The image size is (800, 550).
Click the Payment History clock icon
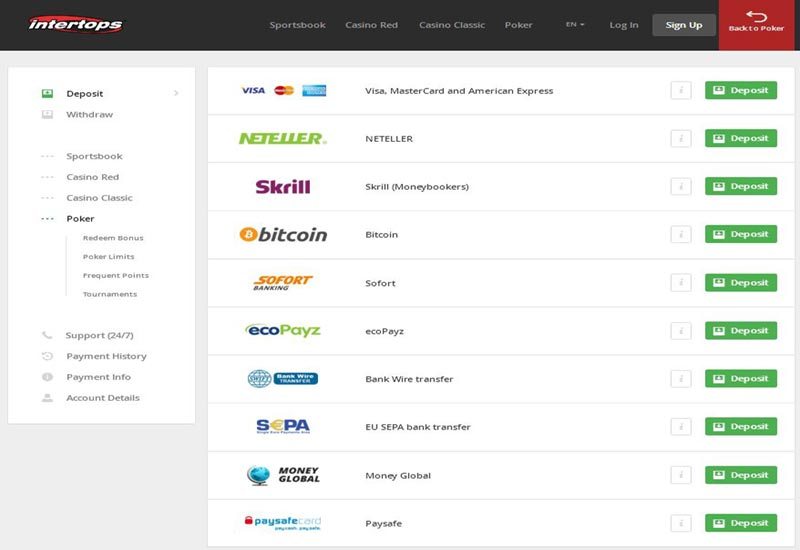tap(47, 356)
